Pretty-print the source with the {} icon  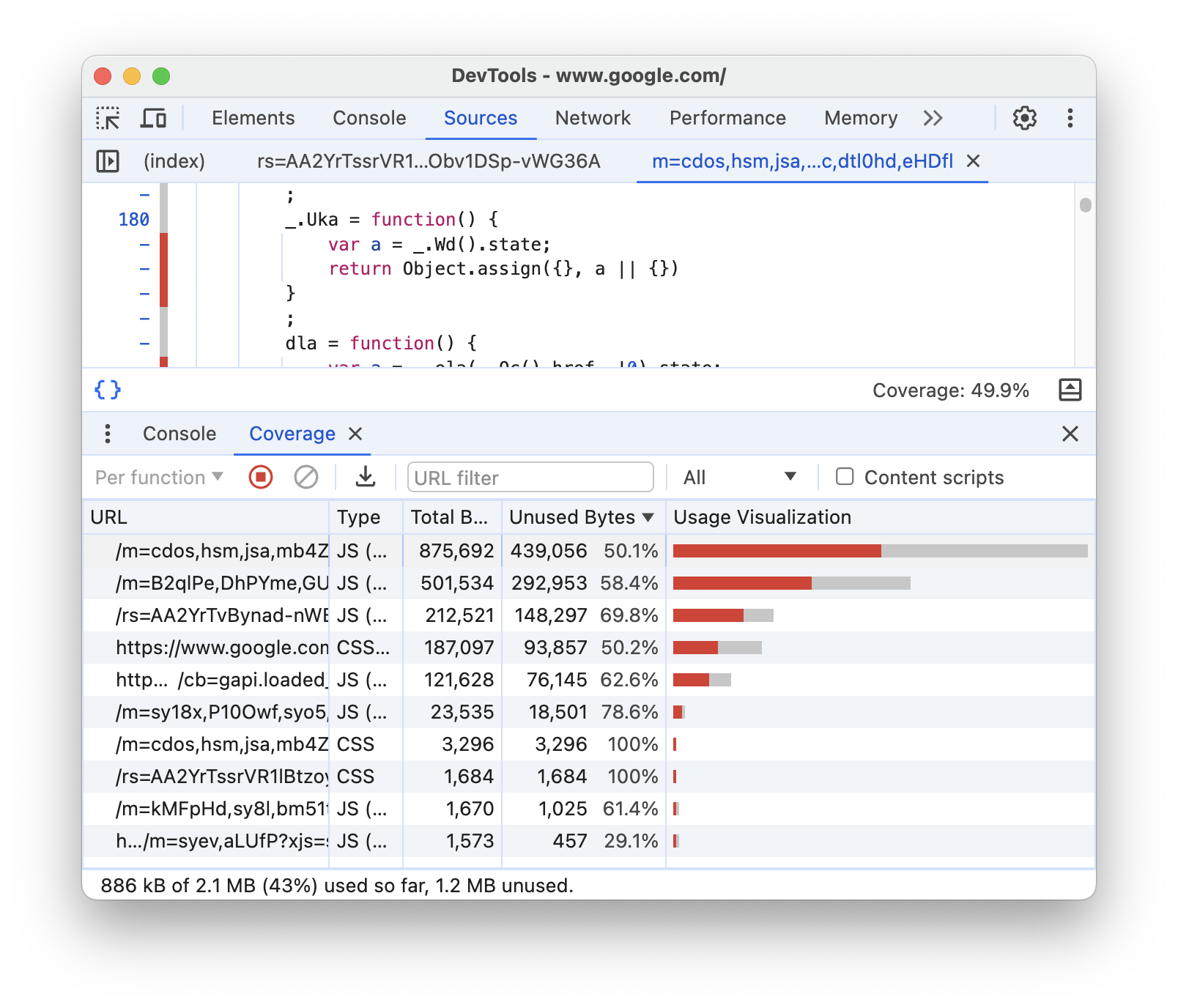(x=107, y=390)
